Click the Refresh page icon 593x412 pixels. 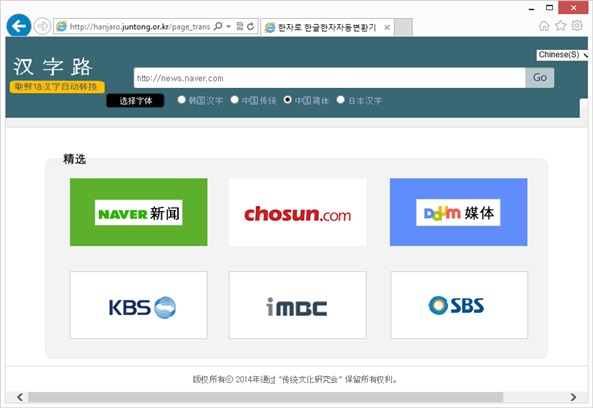click(x=250, y=26)
